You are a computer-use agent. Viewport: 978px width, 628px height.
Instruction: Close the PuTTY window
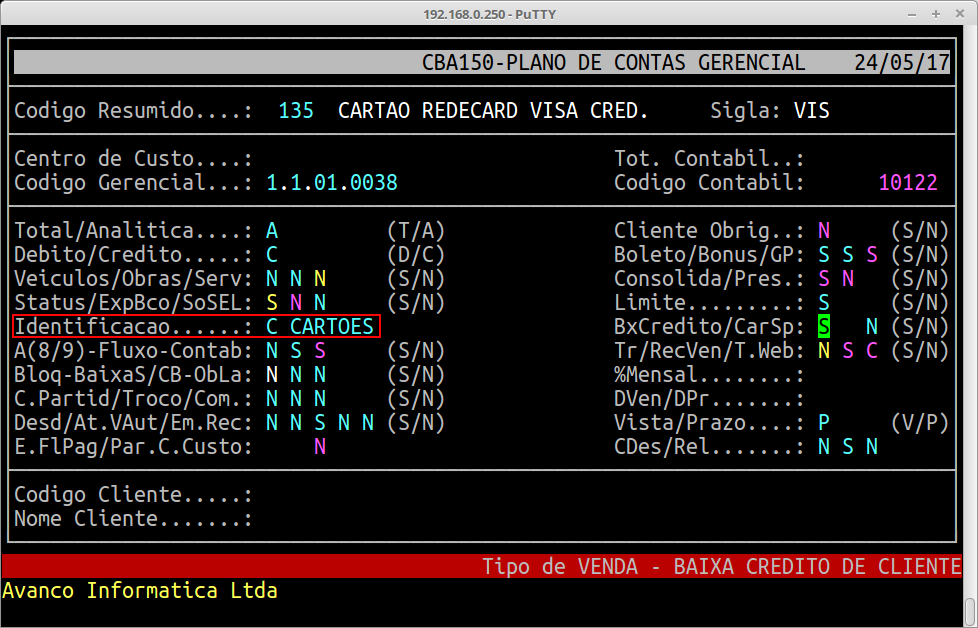(x=961, y=14)
